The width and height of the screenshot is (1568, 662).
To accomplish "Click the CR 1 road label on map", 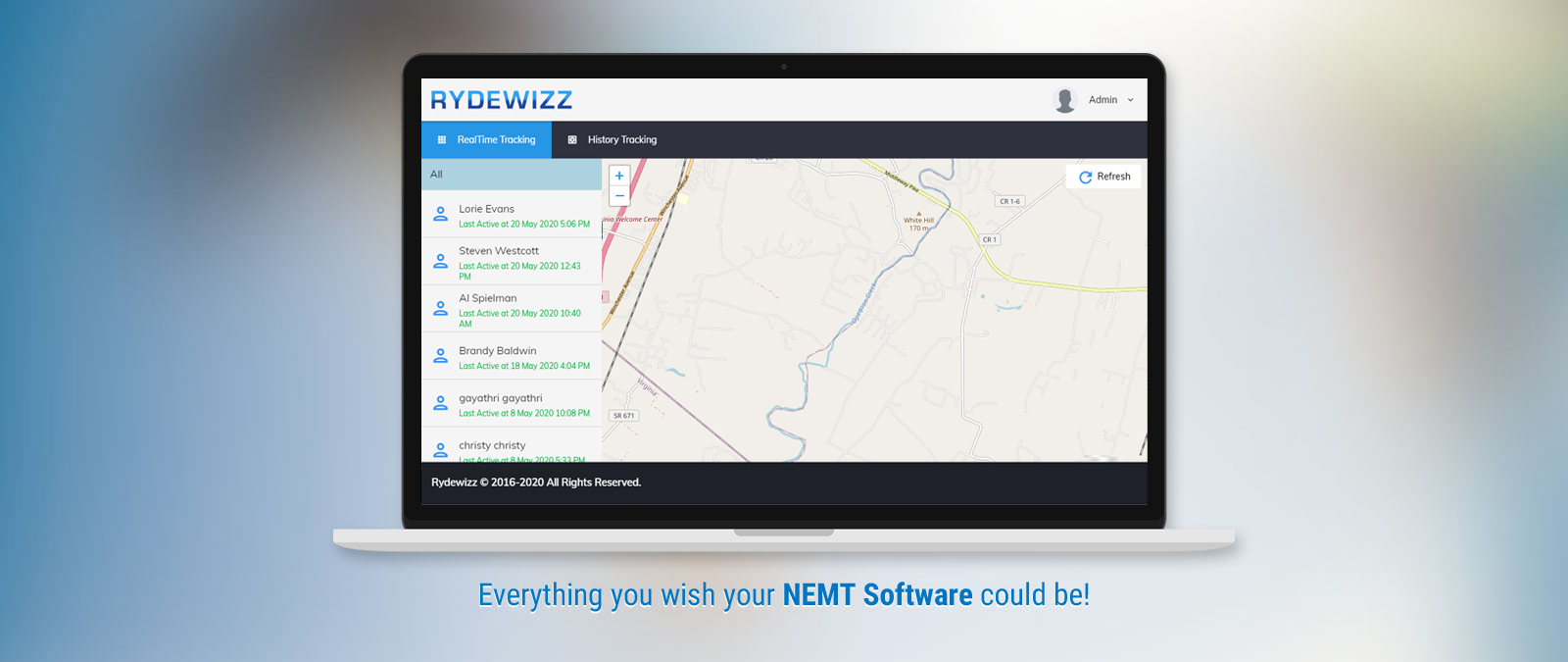I will coord(990,239).
